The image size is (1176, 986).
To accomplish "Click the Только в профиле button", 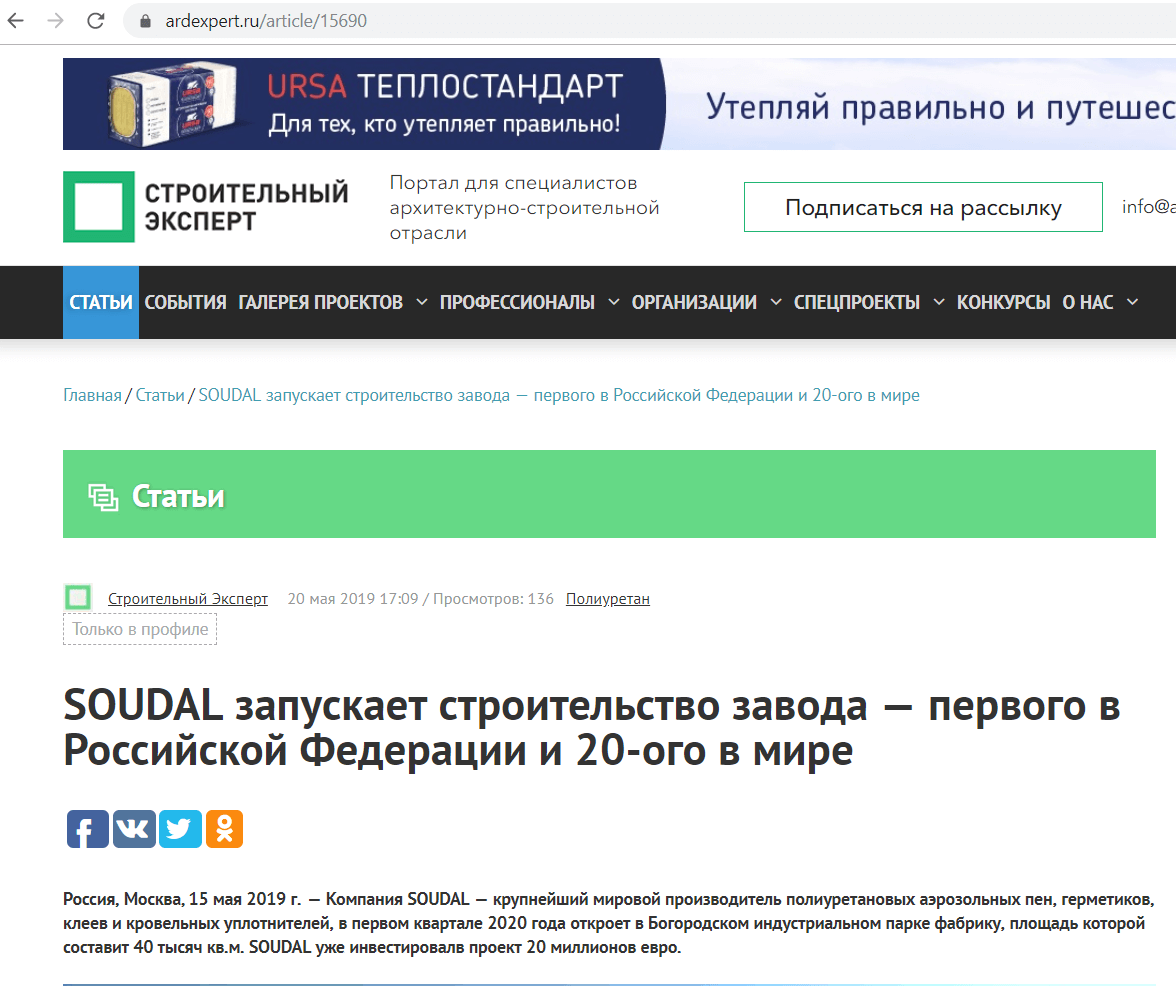I will tap(140, 629).
